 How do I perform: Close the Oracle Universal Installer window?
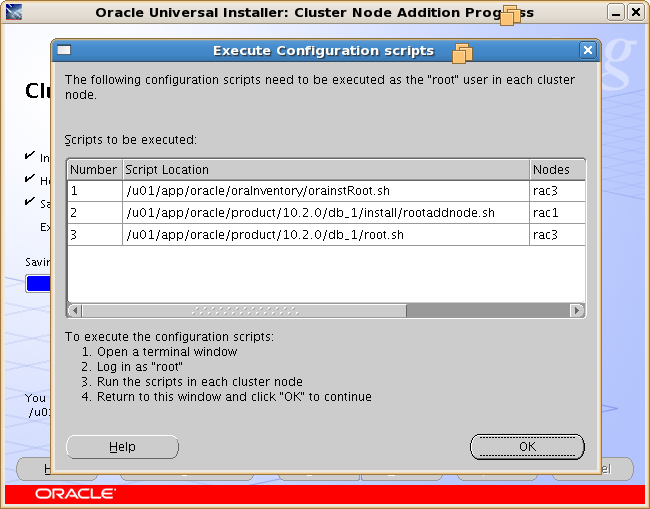point(636,12)
